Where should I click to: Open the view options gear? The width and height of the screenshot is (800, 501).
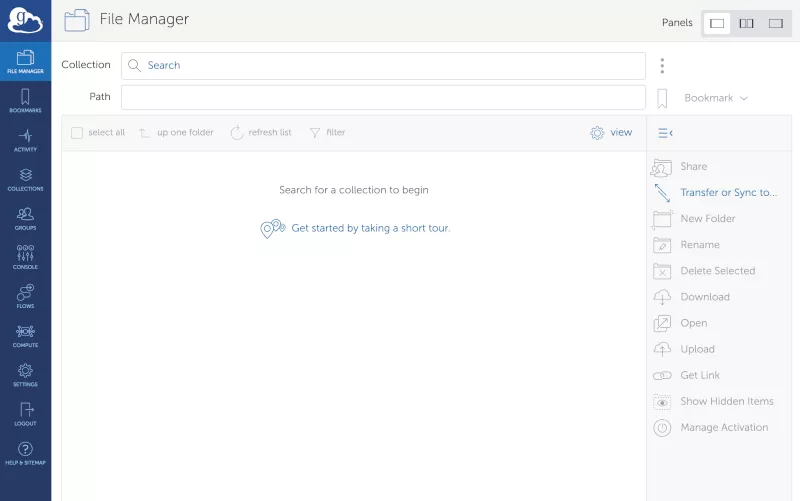[x=611, y=133]
